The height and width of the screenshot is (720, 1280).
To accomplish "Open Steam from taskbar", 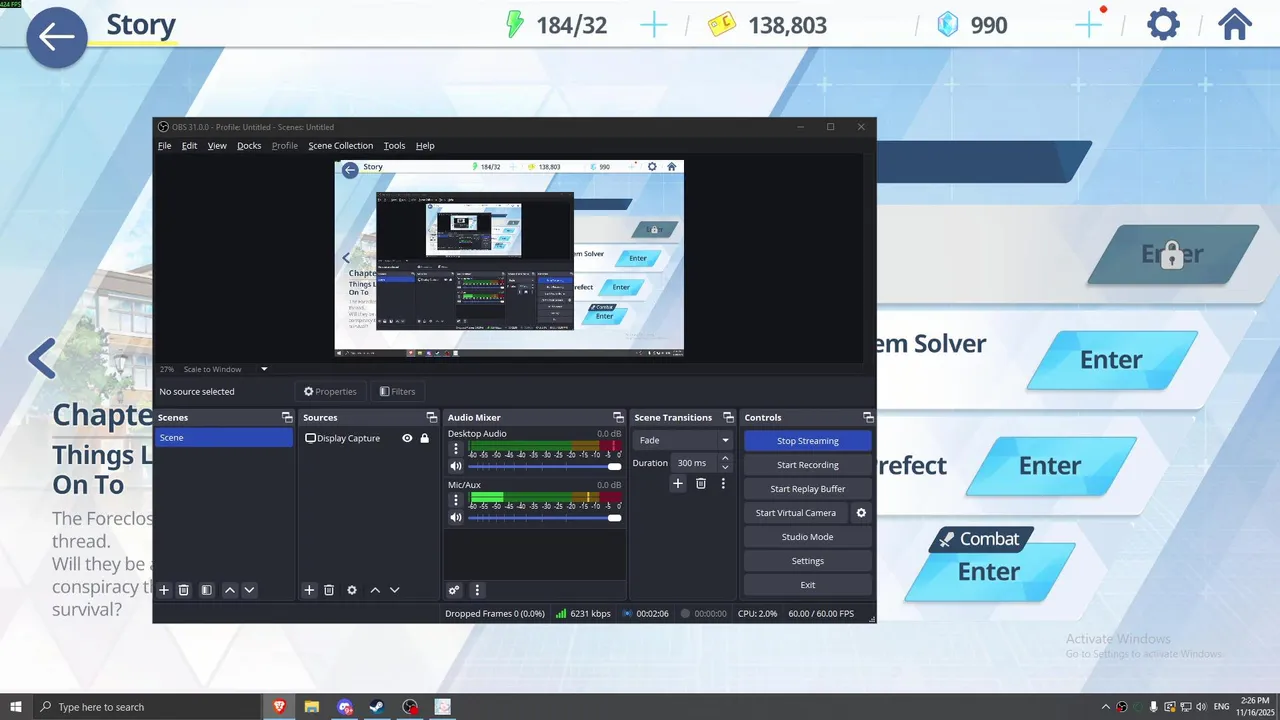I will point(377,707).
